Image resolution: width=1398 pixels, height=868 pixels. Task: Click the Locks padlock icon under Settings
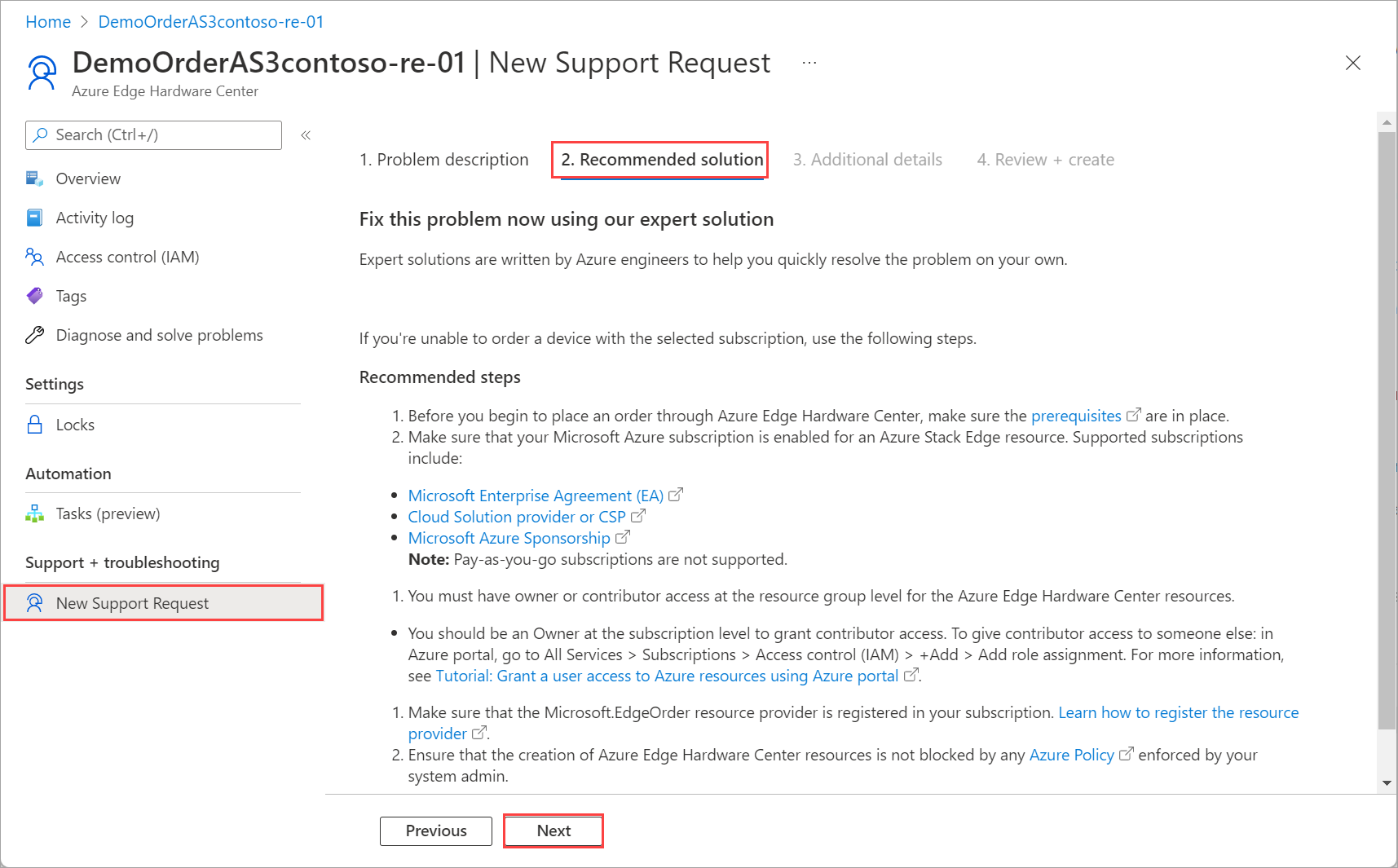click(x=34, y=425)
